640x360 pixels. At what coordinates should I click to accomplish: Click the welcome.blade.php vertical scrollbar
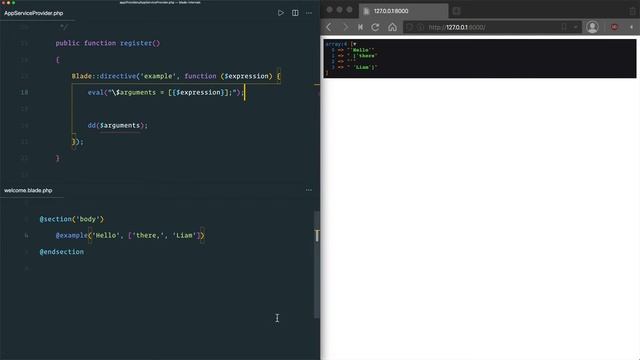click(317, 264)
